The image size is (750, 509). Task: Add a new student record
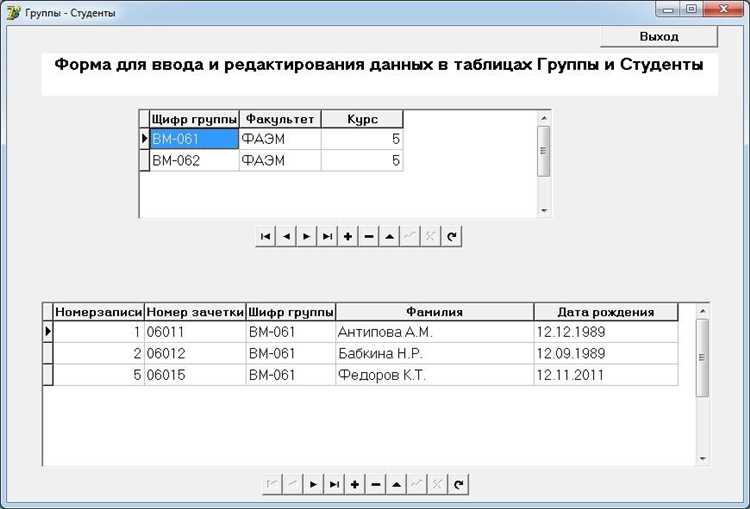click(355, 485)
